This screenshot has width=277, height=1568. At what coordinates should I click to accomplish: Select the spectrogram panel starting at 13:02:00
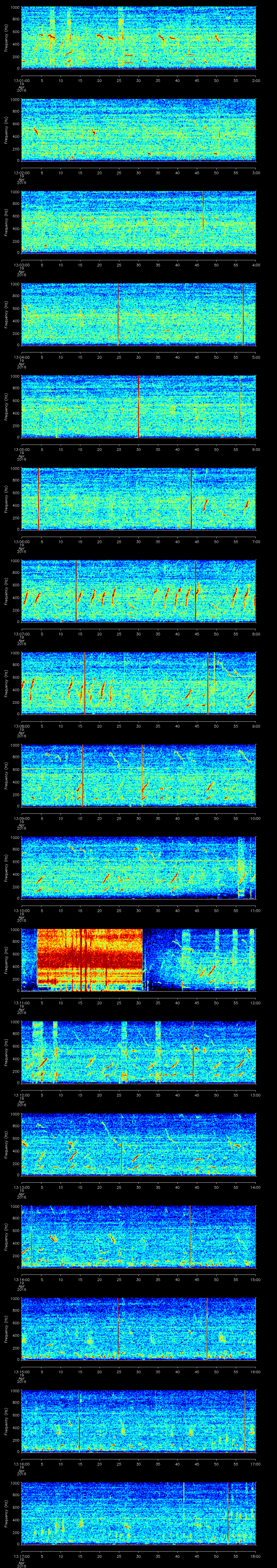point(139,130)
